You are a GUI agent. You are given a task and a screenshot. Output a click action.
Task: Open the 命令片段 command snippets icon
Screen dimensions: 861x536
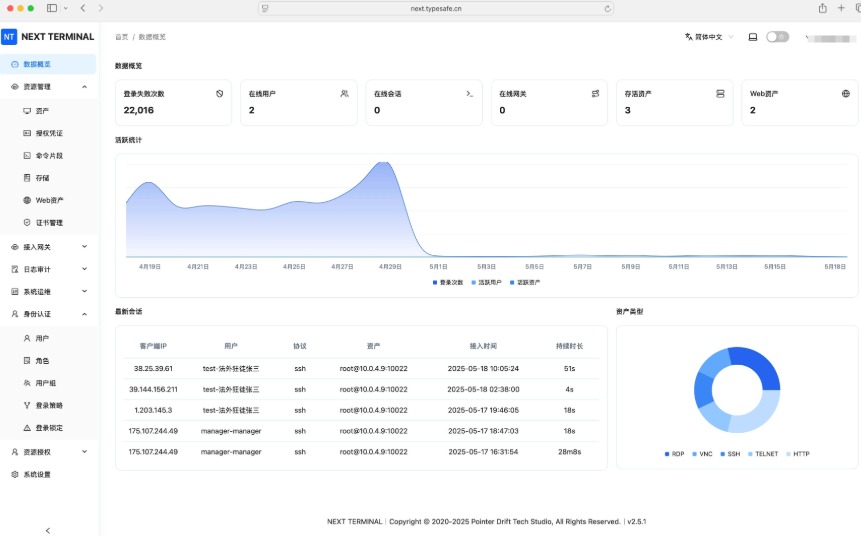[x=27, y=155]
